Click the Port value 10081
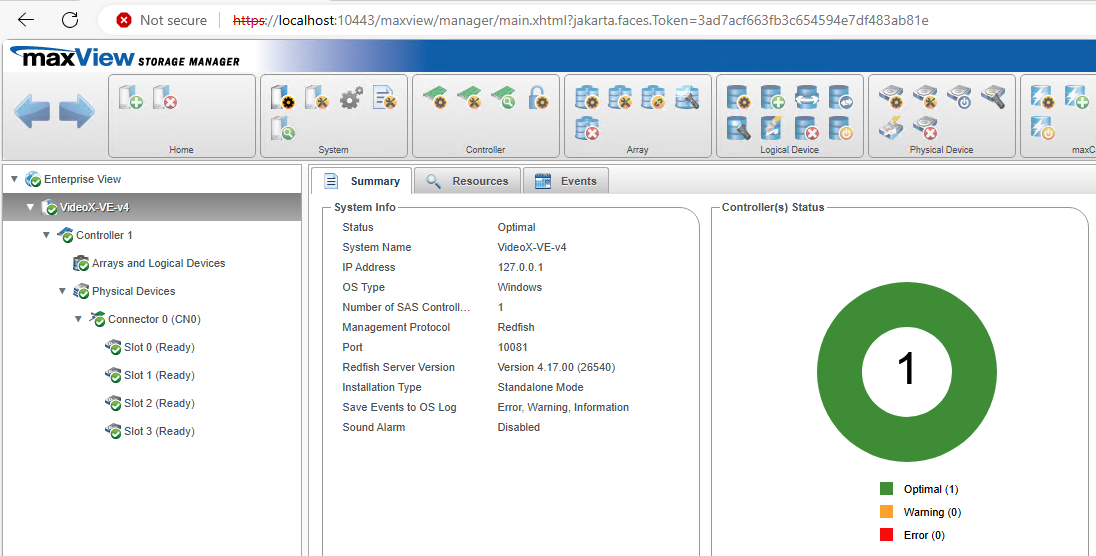 click(x=512, y=347)
